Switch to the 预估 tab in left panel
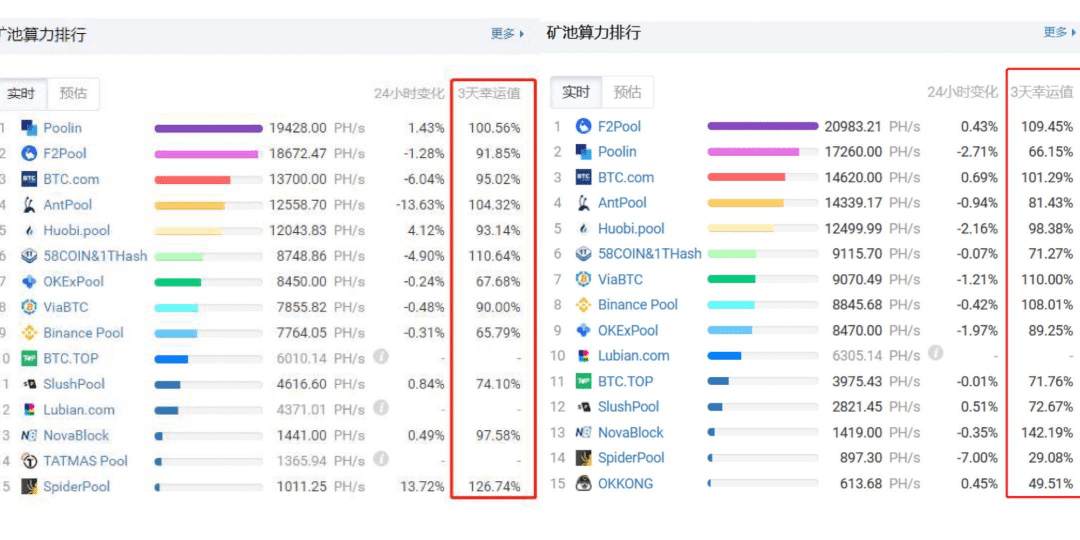 pos(73,94)
